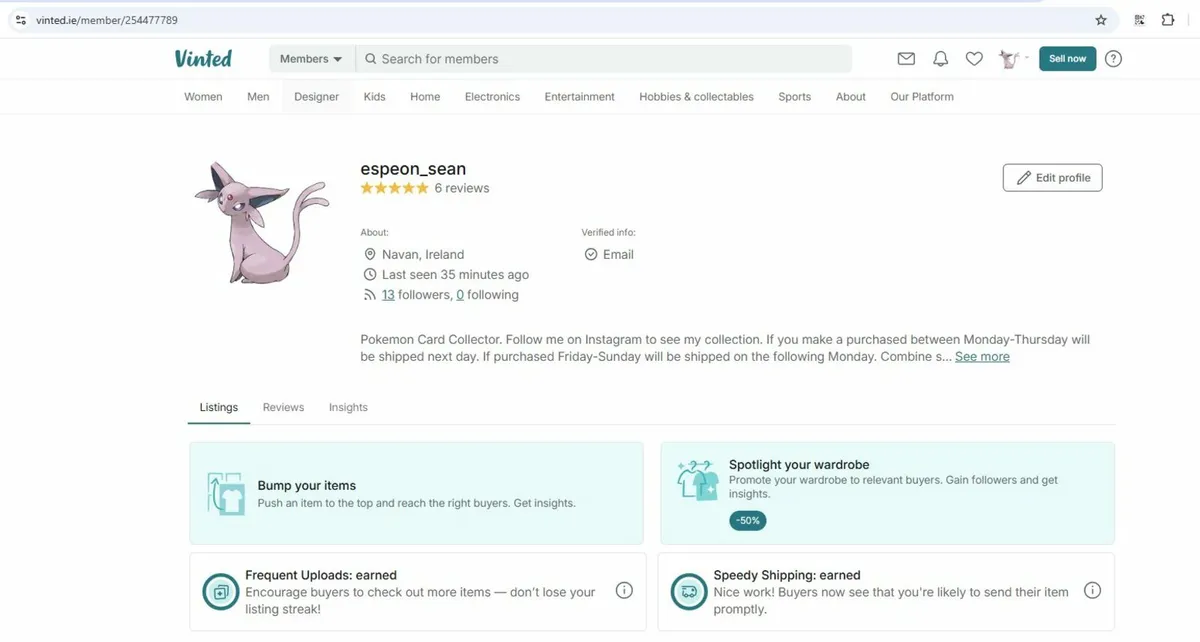
Task: Open the Members search-type dropdown
Action: (311, 59)
